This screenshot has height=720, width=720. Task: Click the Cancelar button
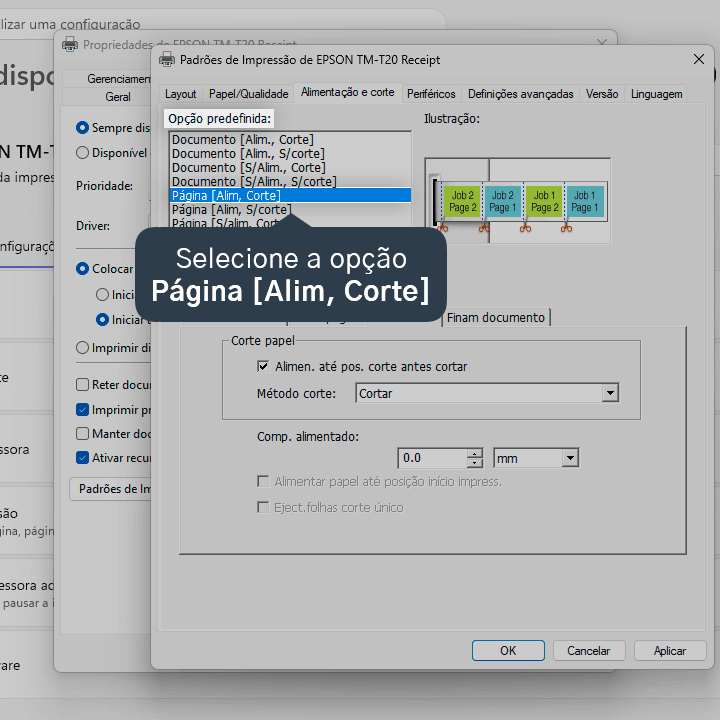[x=589, y=650]
